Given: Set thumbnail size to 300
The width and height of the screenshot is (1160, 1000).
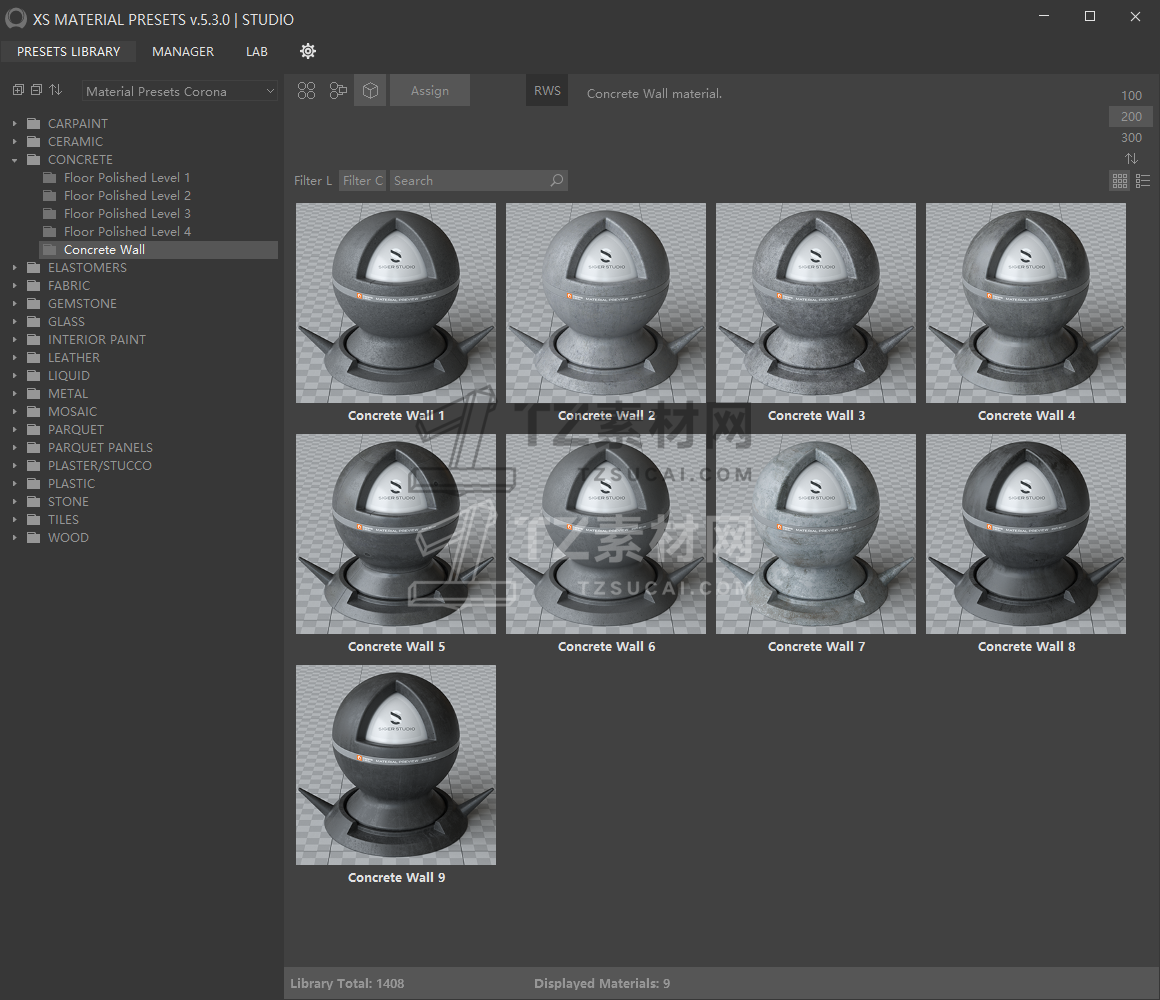Looking at the screenshot, I should 1131,138.
